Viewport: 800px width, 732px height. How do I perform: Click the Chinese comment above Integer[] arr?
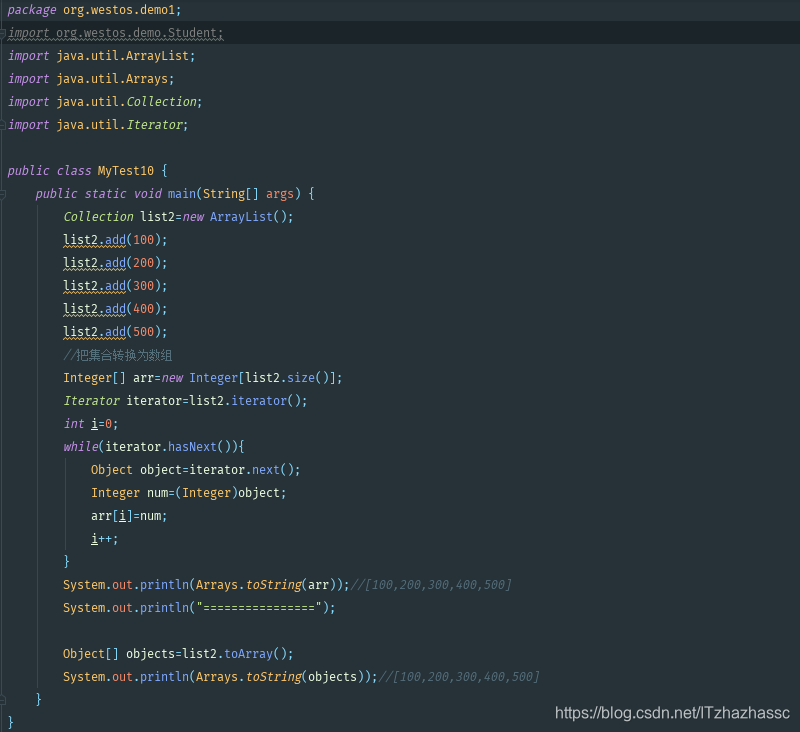click(x=118, y=355)
